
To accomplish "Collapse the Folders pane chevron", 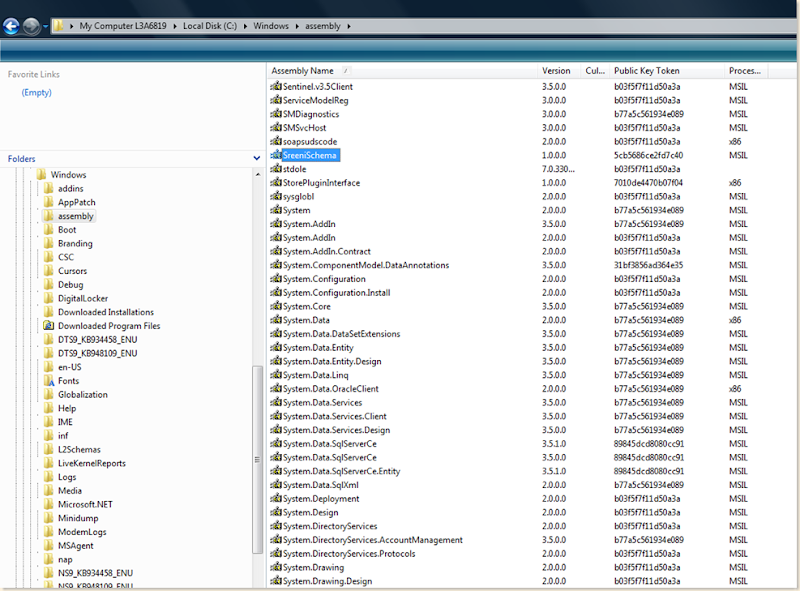I will coord(257,159).
